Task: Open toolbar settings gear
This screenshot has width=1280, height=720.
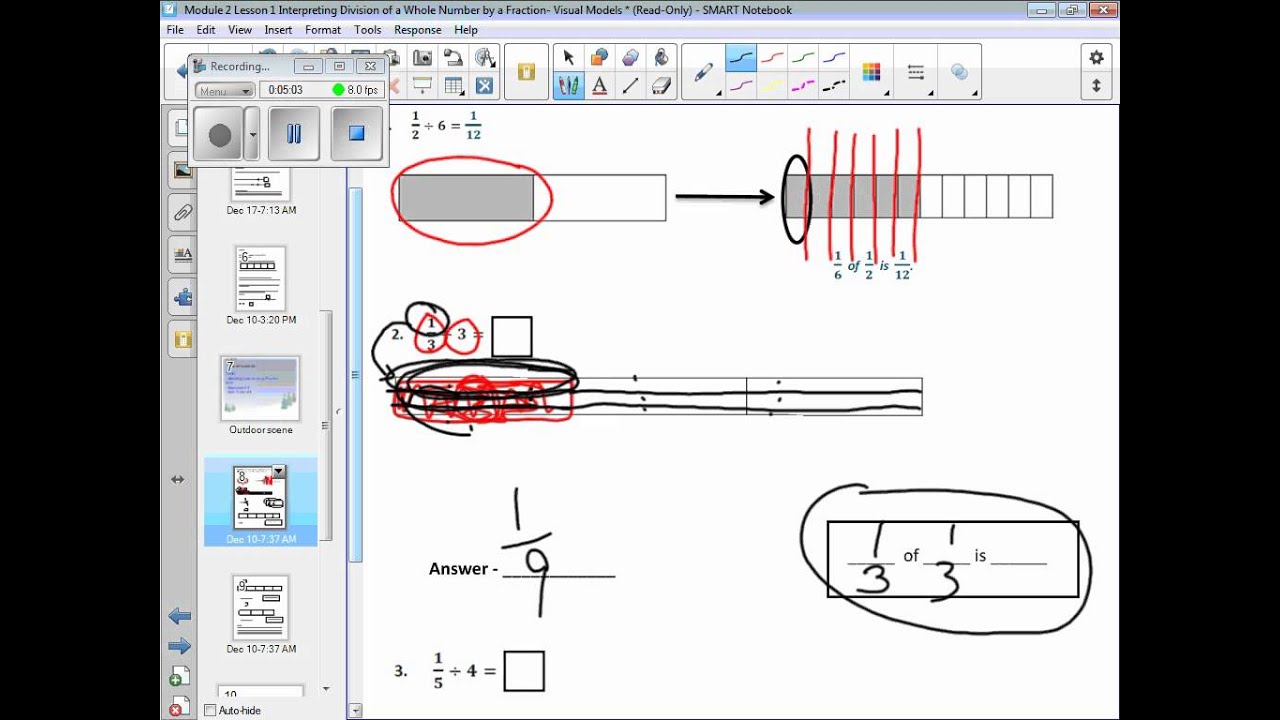Action: coord(1096,58)
